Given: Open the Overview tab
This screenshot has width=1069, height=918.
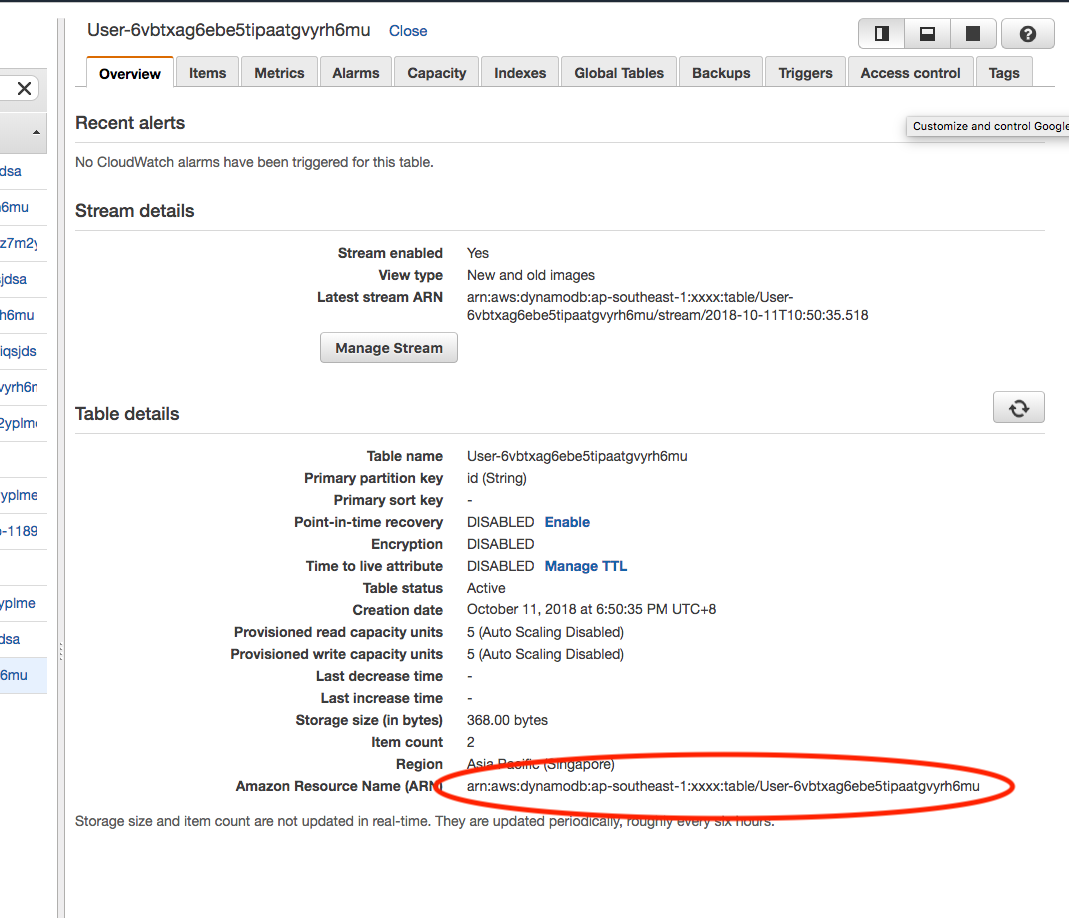Looking at the screenshot, I should click(130, 73).
